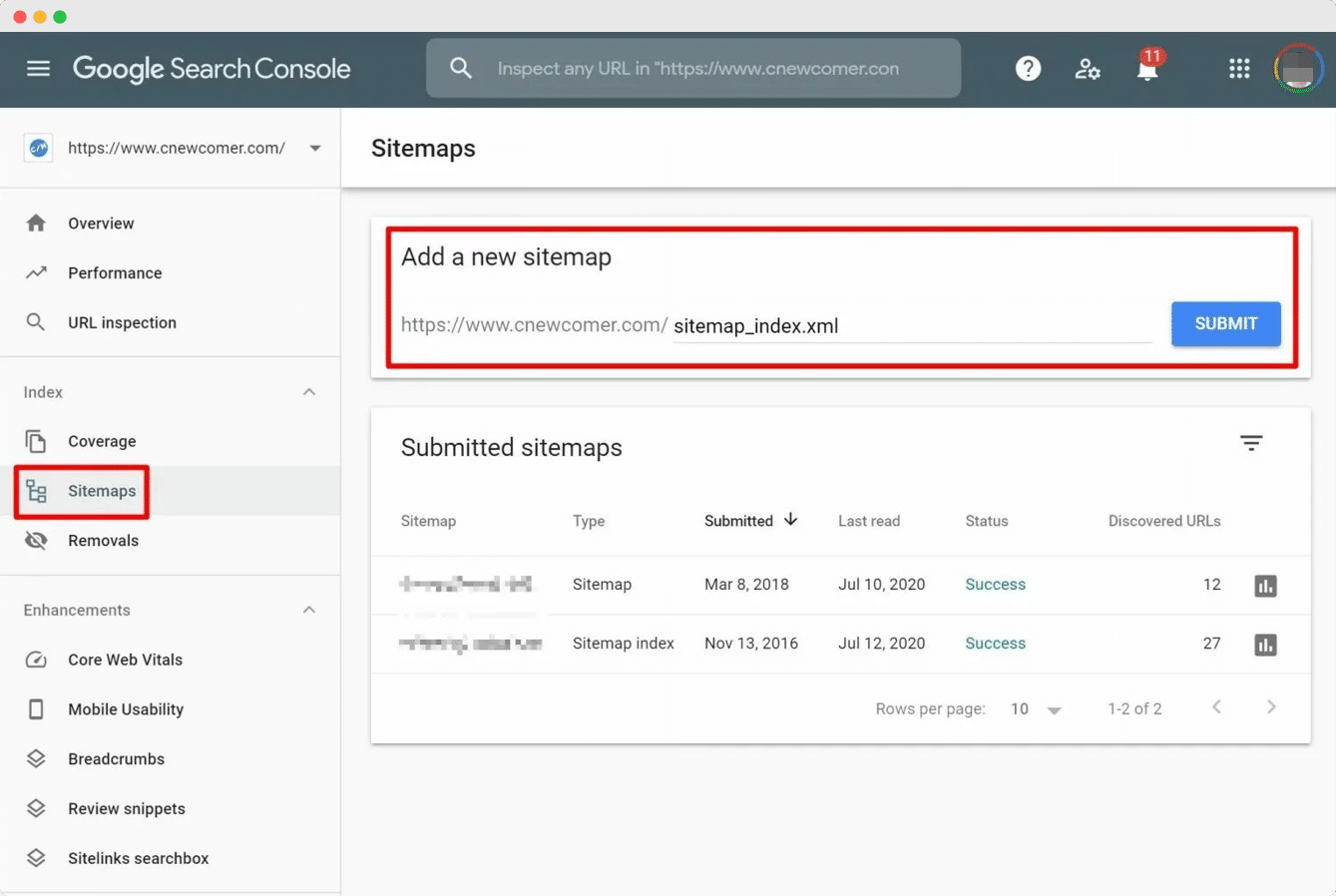Collapse the Index section

pyautogui.click(x=309, y=392)
